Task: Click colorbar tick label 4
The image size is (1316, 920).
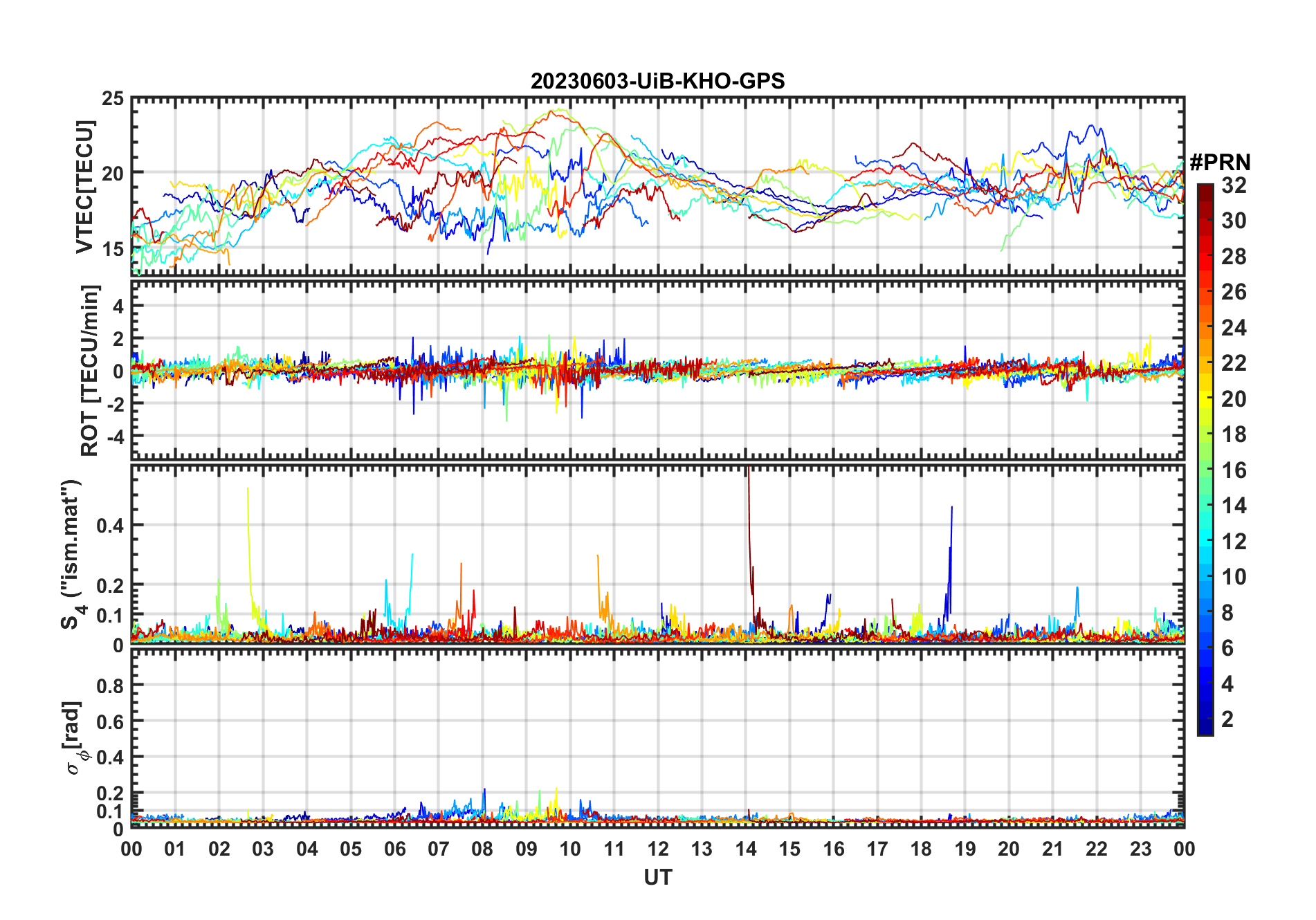Action: pyautogui.click(x=1227, y=684)
